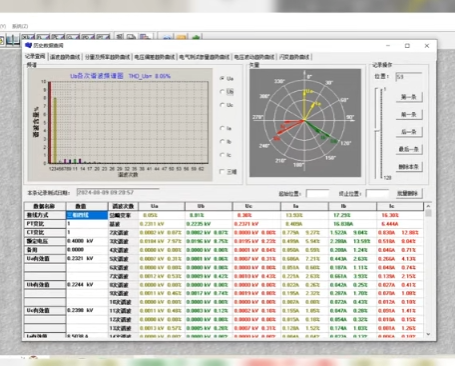The image size is (455, 366).
Task: Click the Ib column header in the table
Action: tap(352, 206)
